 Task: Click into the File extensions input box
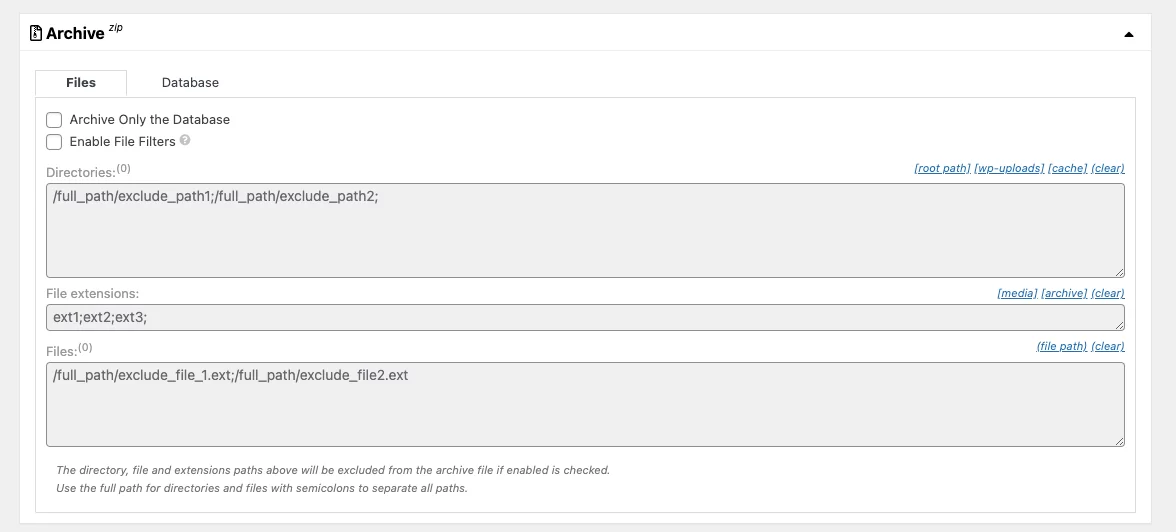pos(585,317)
